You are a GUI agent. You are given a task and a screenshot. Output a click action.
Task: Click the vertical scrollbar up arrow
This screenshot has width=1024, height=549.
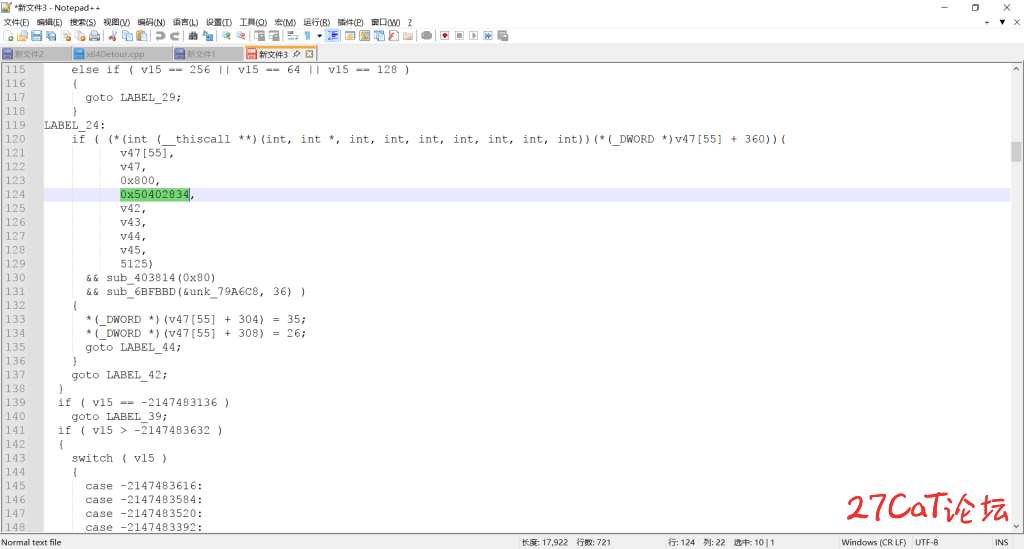click(1016, 69)
